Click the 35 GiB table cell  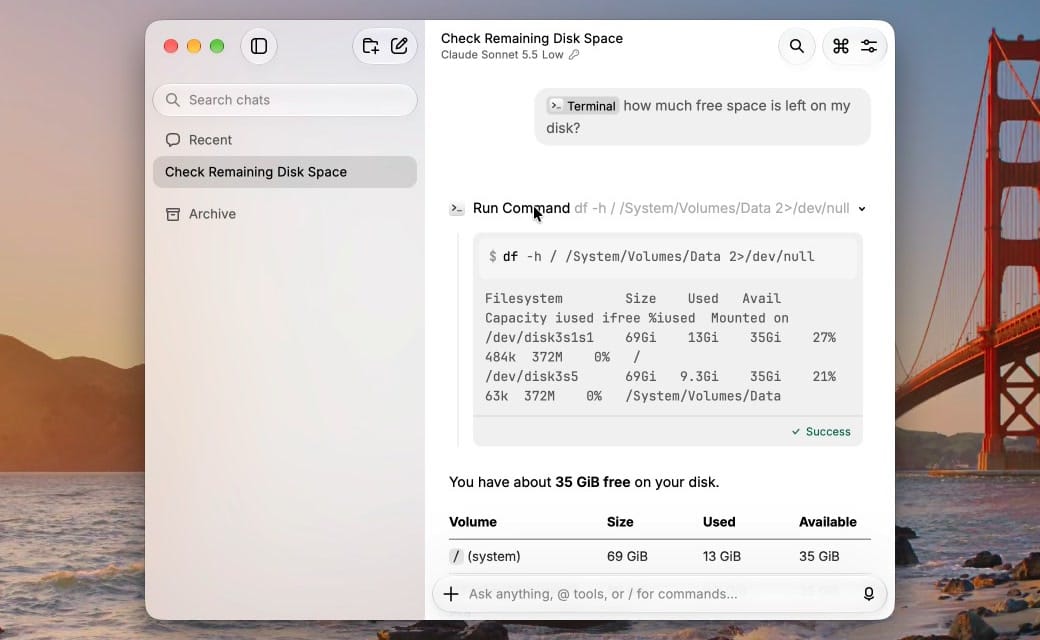click(819, 556)
